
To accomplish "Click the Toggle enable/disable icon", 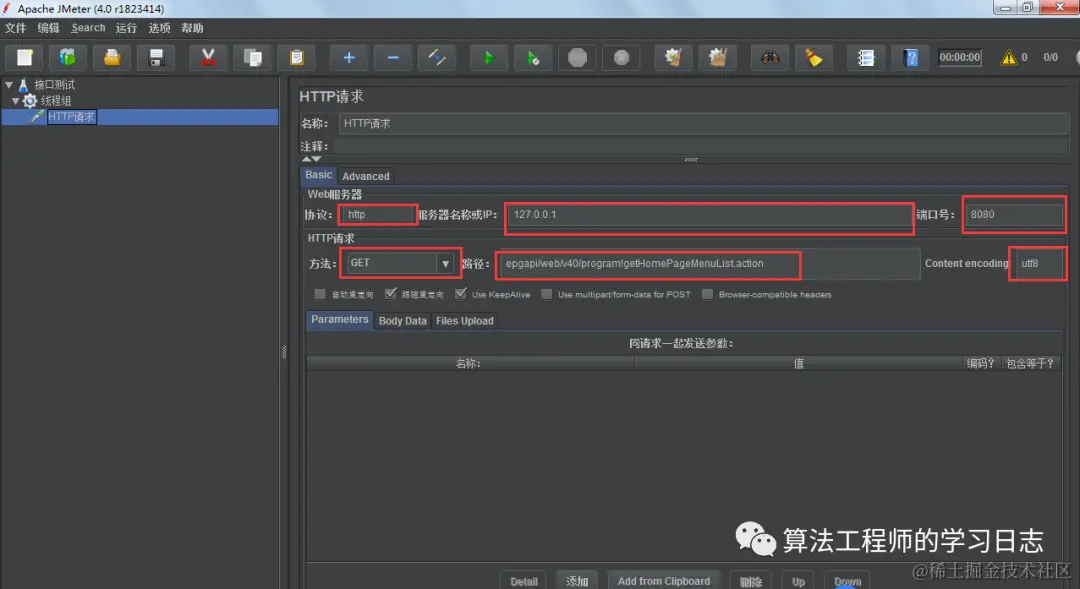I will point(437,58).
